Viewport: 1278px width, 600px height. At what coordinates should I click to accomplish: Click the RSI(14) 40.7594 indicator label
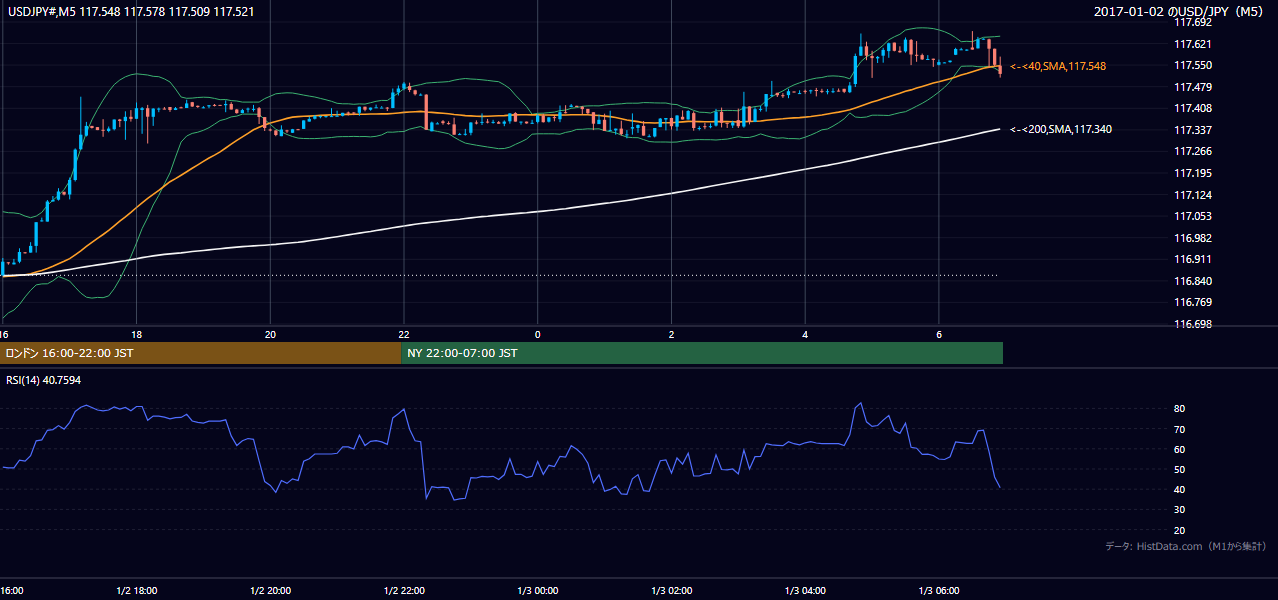43,380
